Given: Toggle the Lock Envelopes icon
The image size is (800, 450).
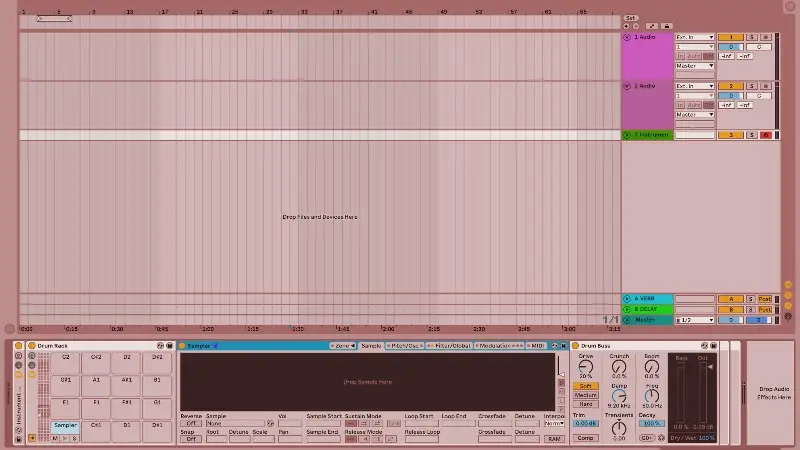Looking at the screenshot, I should click(x=666, y=26).
